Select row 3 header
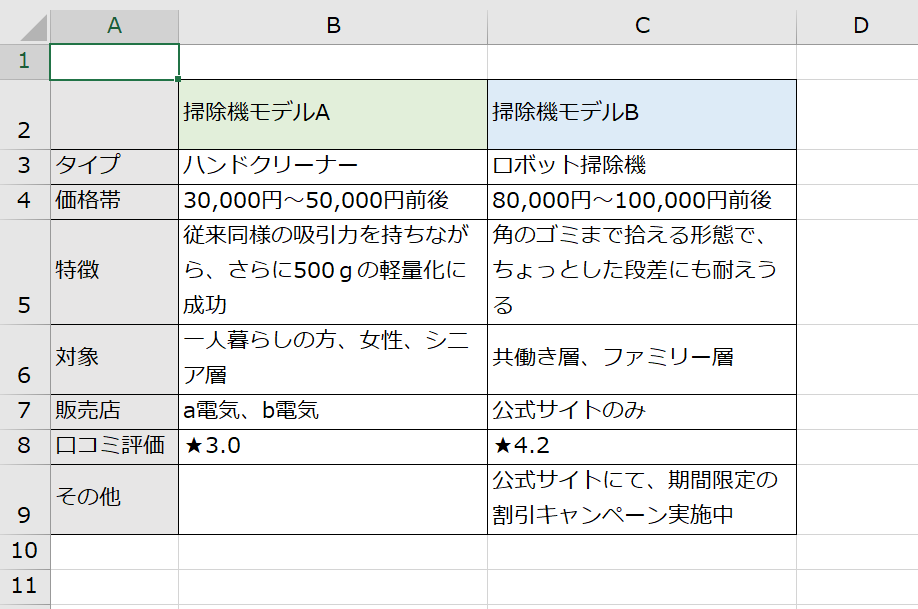 25,167
